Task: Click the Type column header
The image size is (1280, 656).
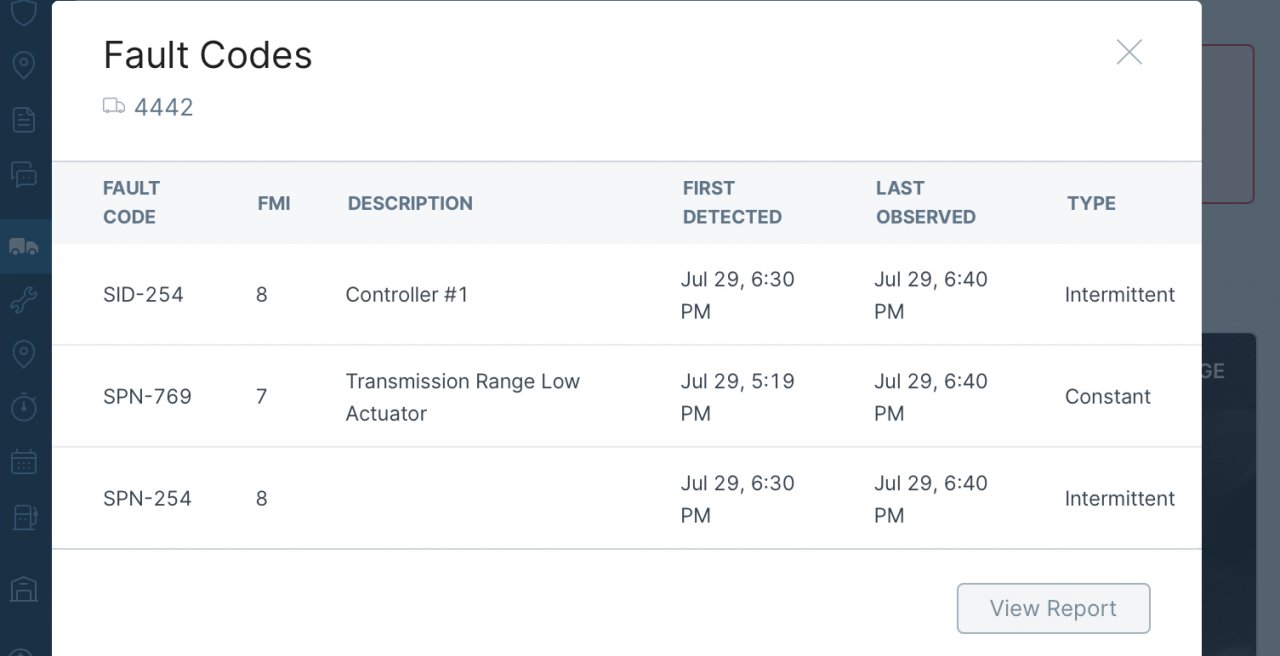Action: pos(1091,203)
